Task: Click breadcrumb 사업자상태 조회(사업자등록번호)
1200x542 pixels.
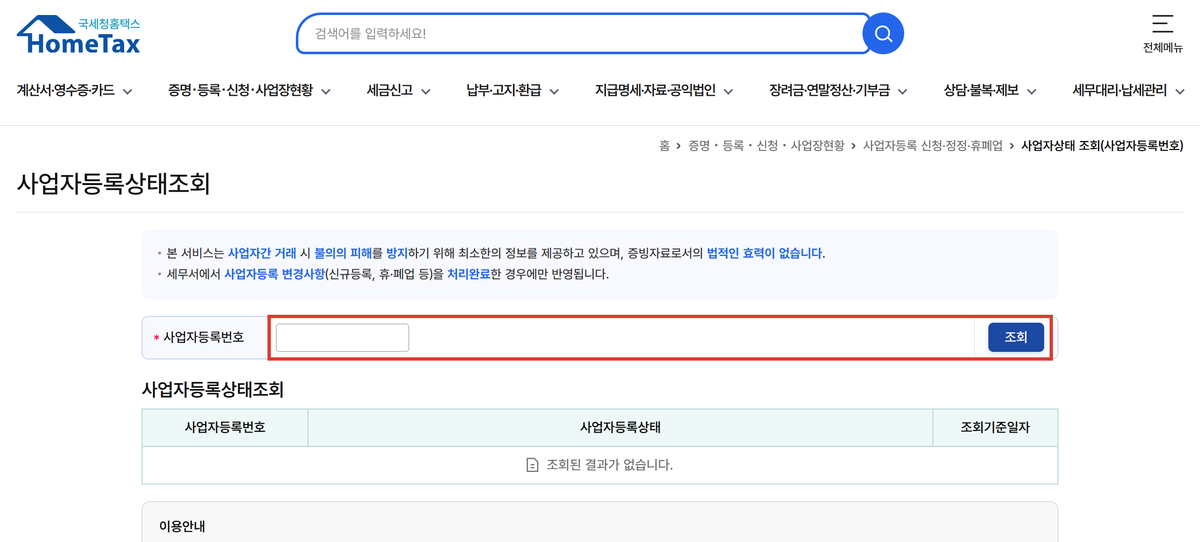Action: (1102, 146)
